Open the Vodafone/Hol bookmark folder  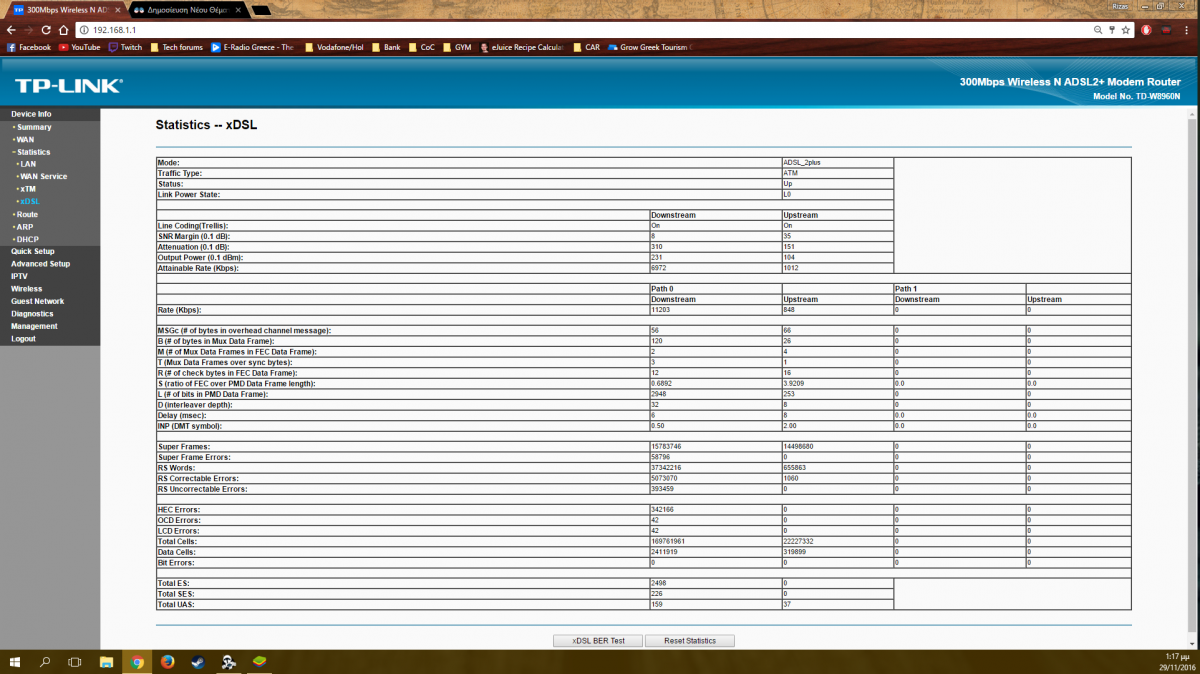coord(334,47)
